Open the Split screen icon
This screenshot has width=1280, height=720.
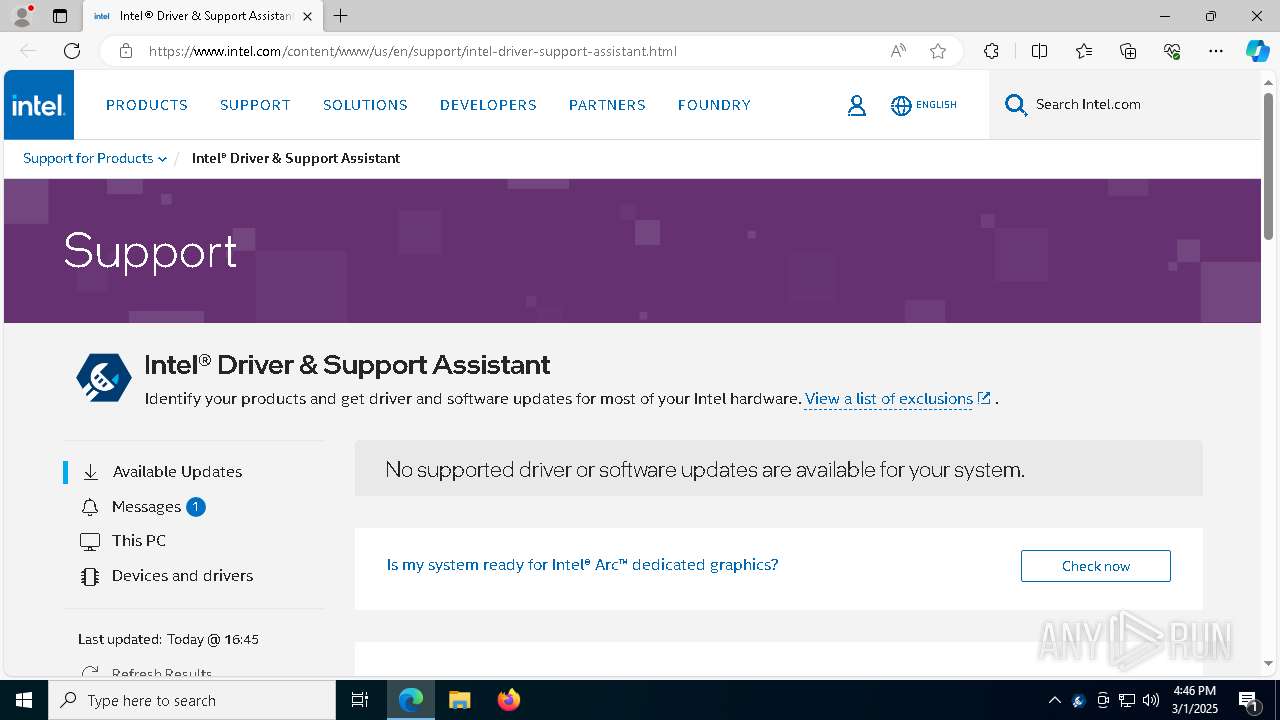1039,51
